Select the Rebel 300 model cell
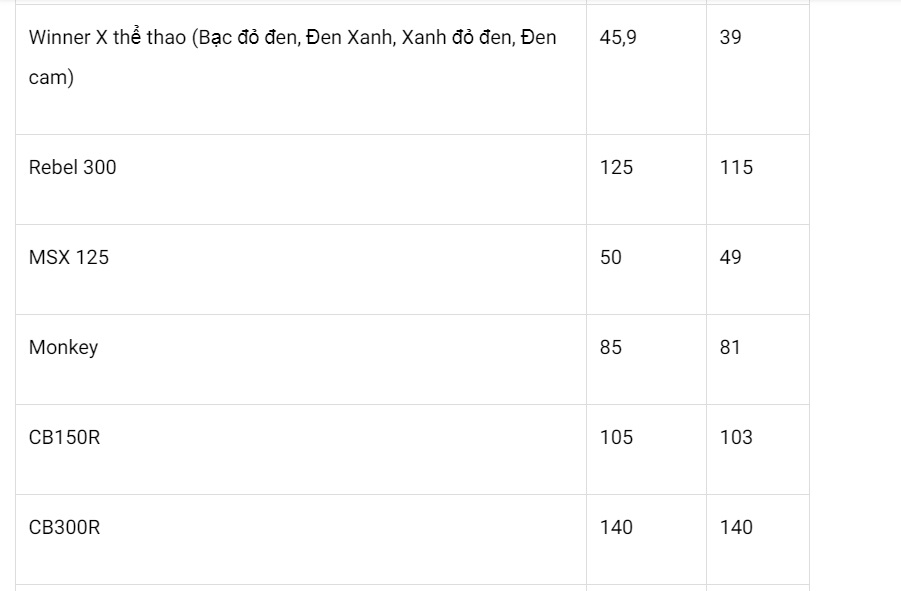 pos(72,168)
